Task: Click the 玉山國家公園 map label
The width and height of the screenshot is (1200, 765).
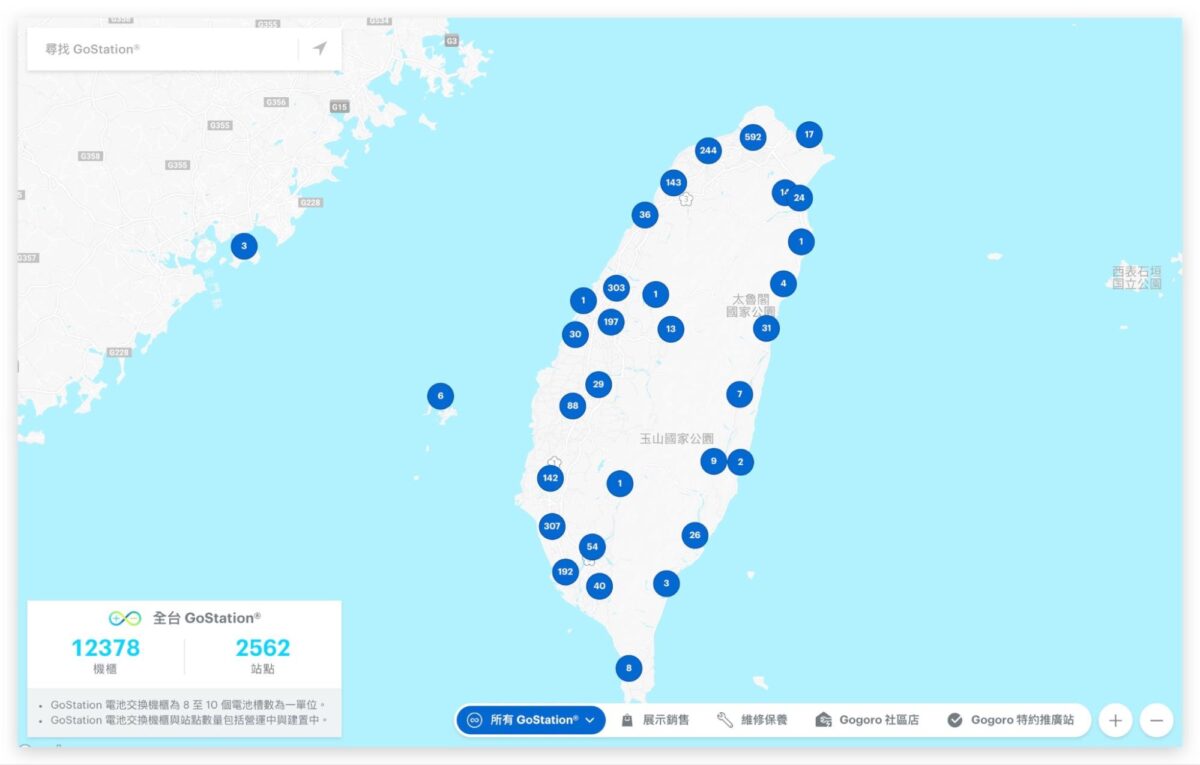Action: coord(677,438)
